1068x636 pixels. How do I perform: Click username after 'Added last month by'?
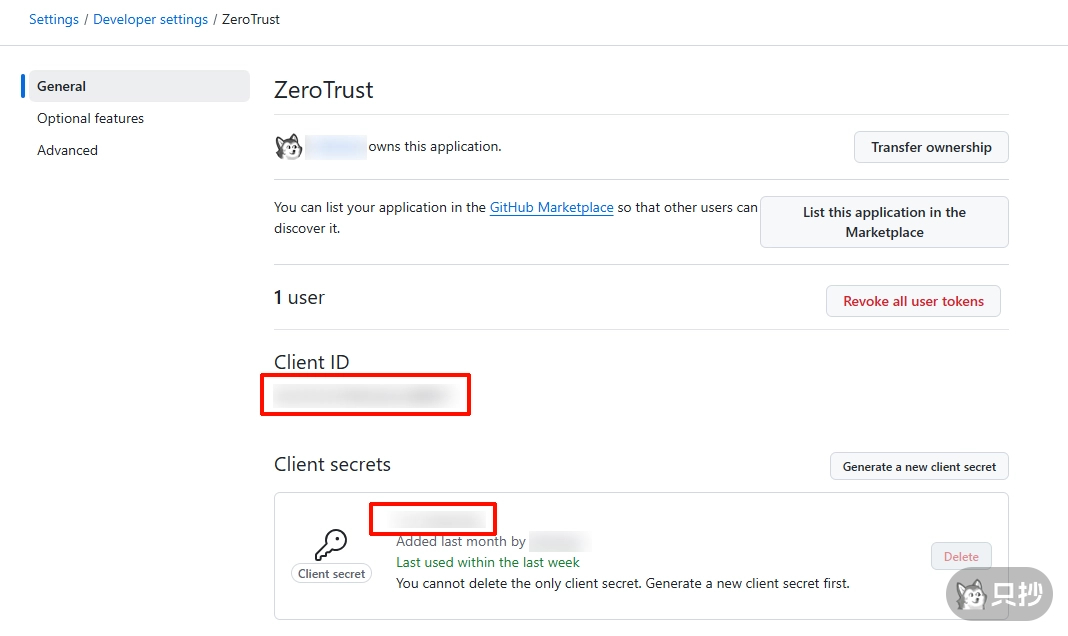tap(559, 541)
